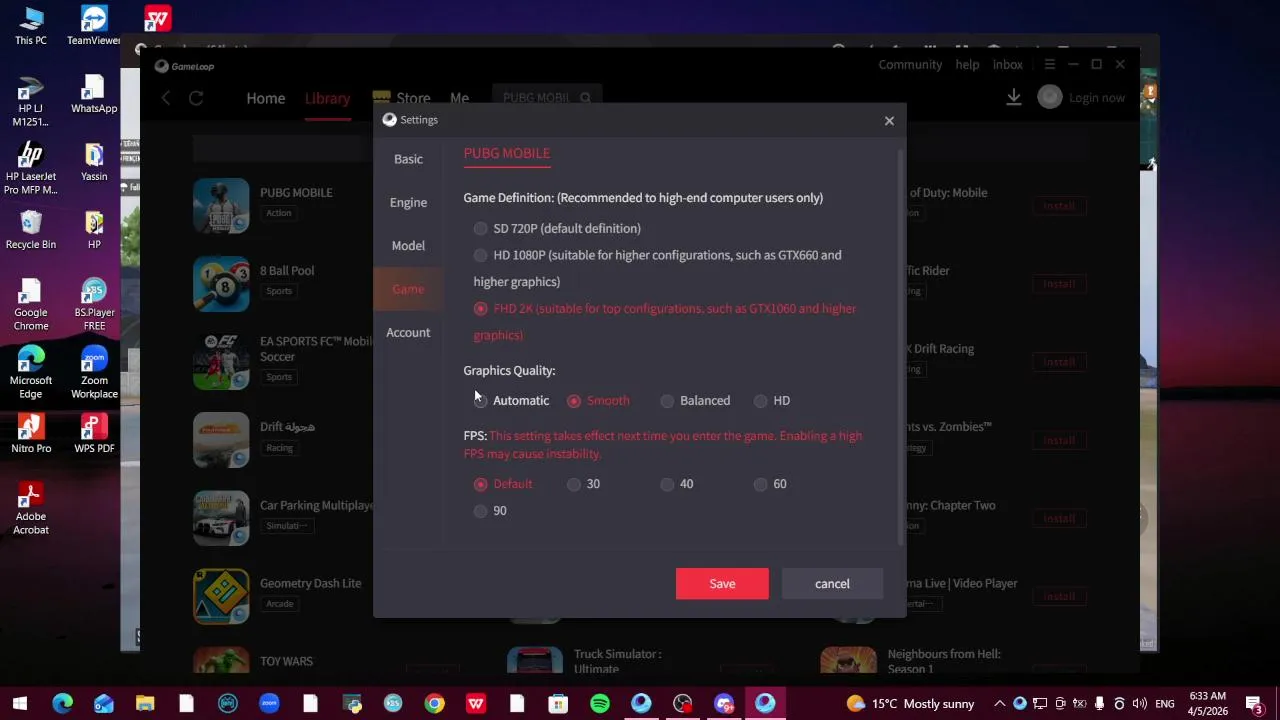Image resolution: width=1280 pixels, height=720 pixels.
Task: Open Recycle Bin desktop icon
Action: click(x=31, y=231)
